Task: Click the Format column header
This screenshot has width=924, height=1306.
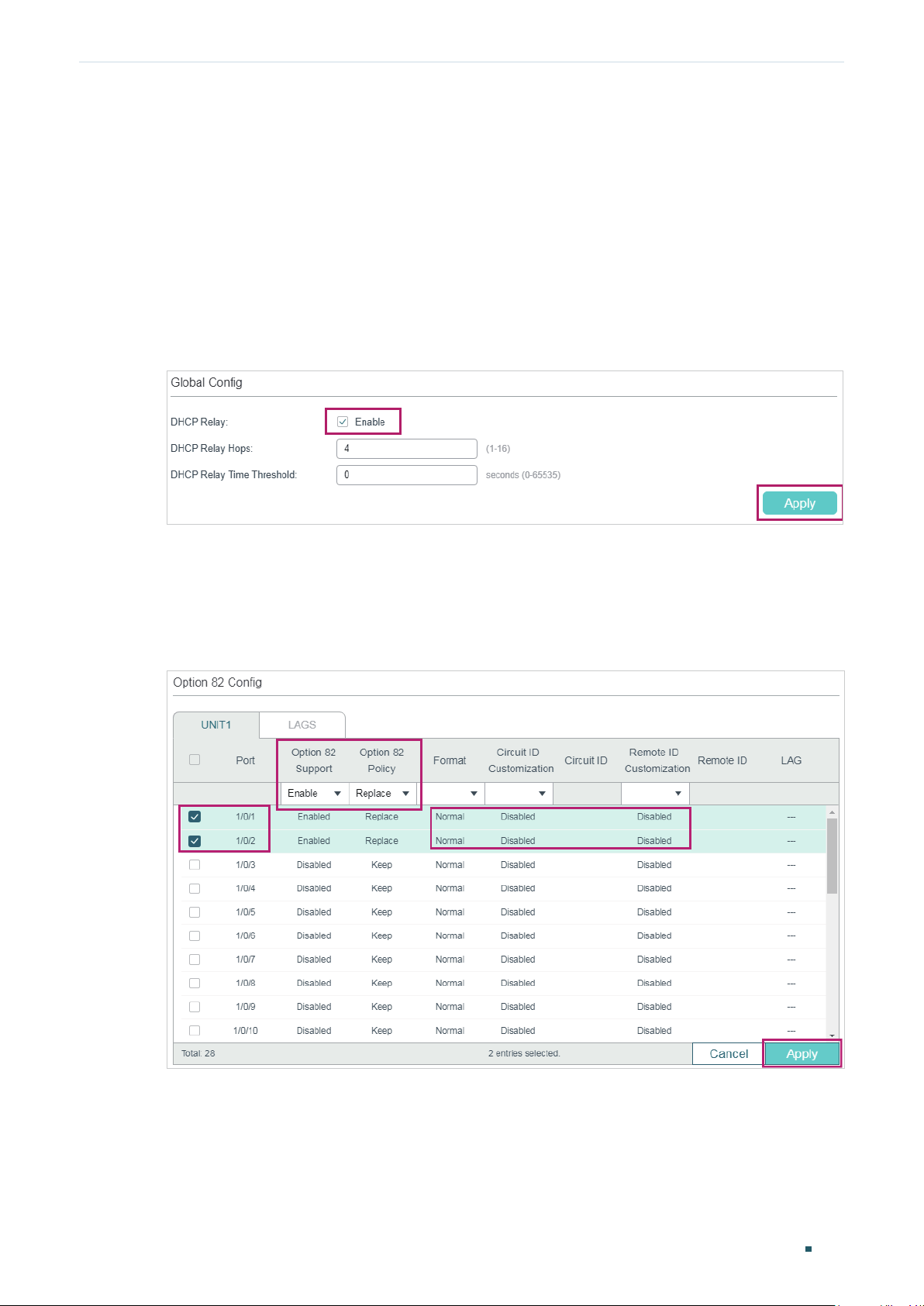Action: 450,760
